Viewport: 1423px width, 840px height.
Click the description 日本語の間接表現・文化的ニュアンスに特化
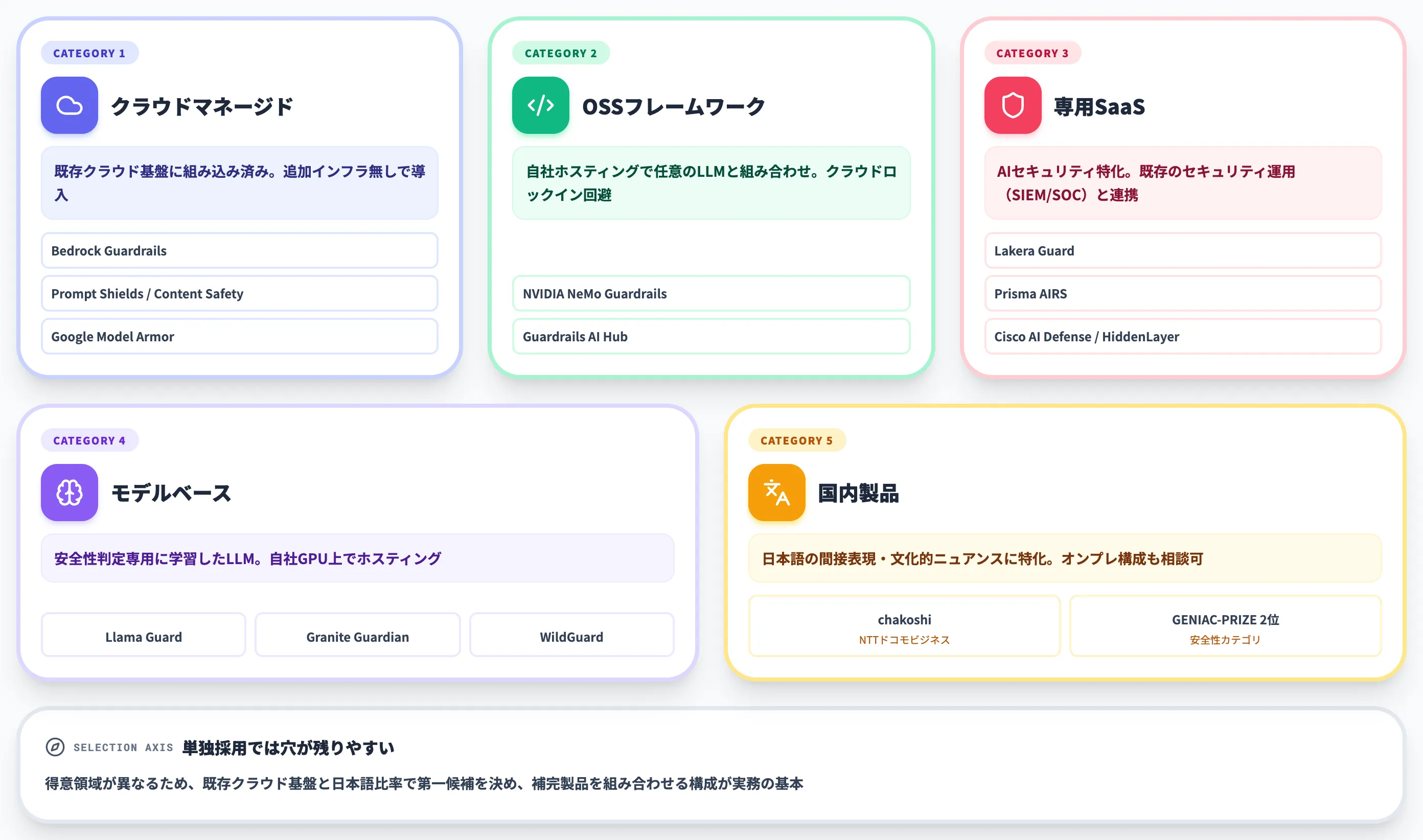1065,558
